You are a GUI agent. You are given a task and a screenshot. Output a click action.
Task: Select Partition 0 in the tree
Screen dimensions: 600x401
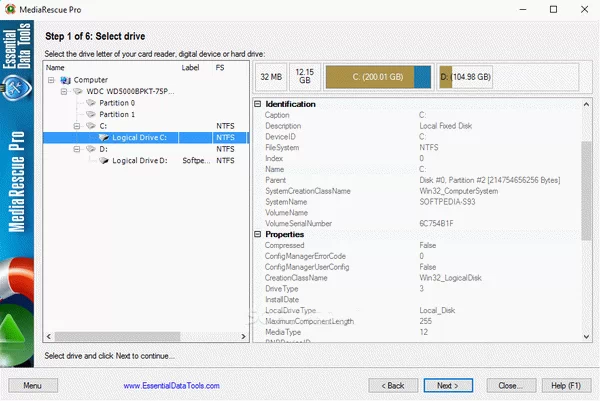[117, 103]
